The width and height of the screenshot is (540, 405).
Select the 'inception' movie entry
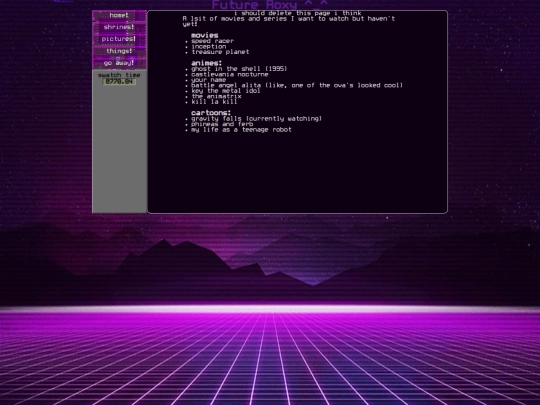coord(209,46)
